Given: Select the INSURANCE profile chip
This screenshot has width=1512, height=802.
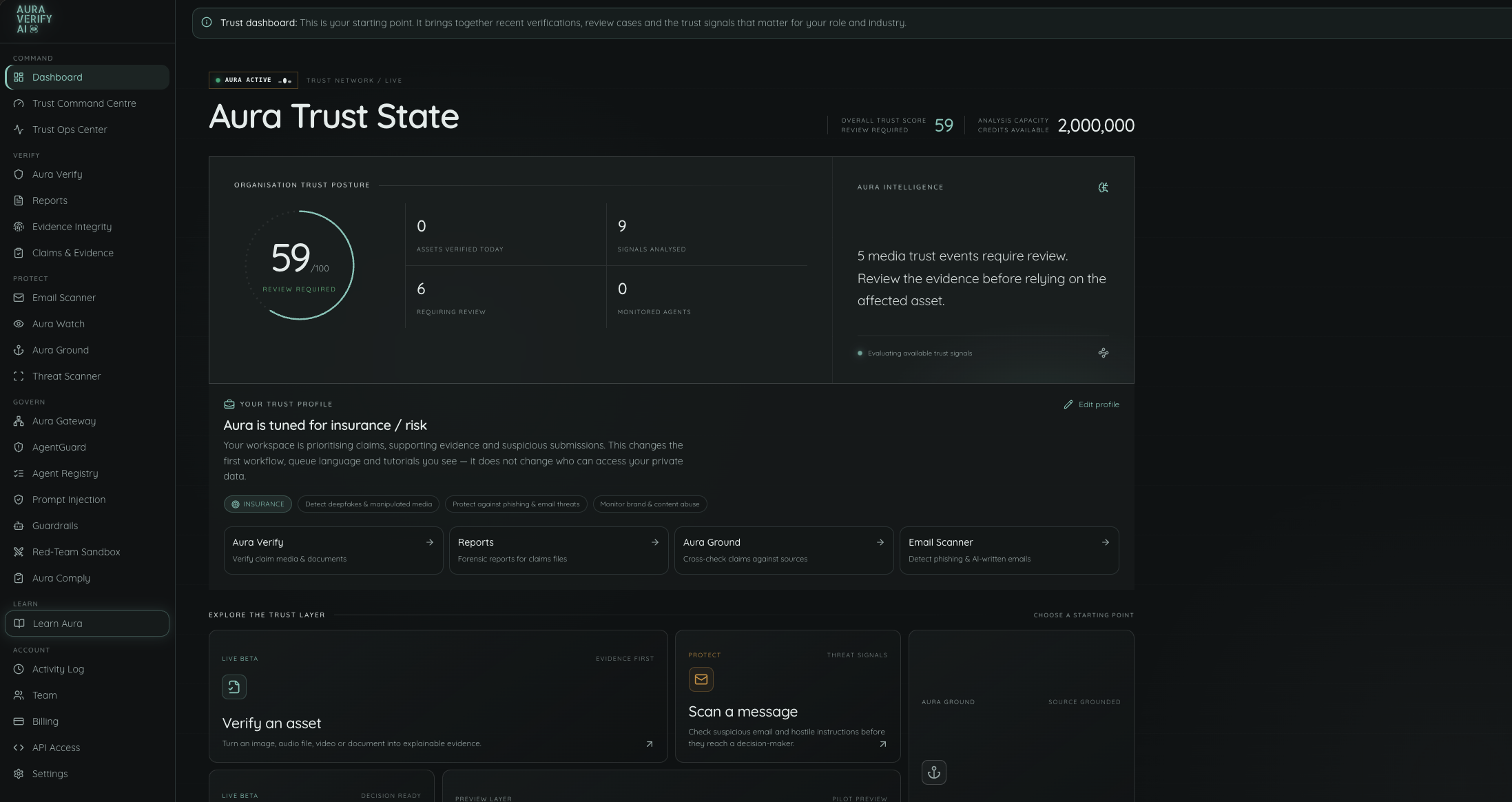Looking at the screenshot, I should (258, 504).
